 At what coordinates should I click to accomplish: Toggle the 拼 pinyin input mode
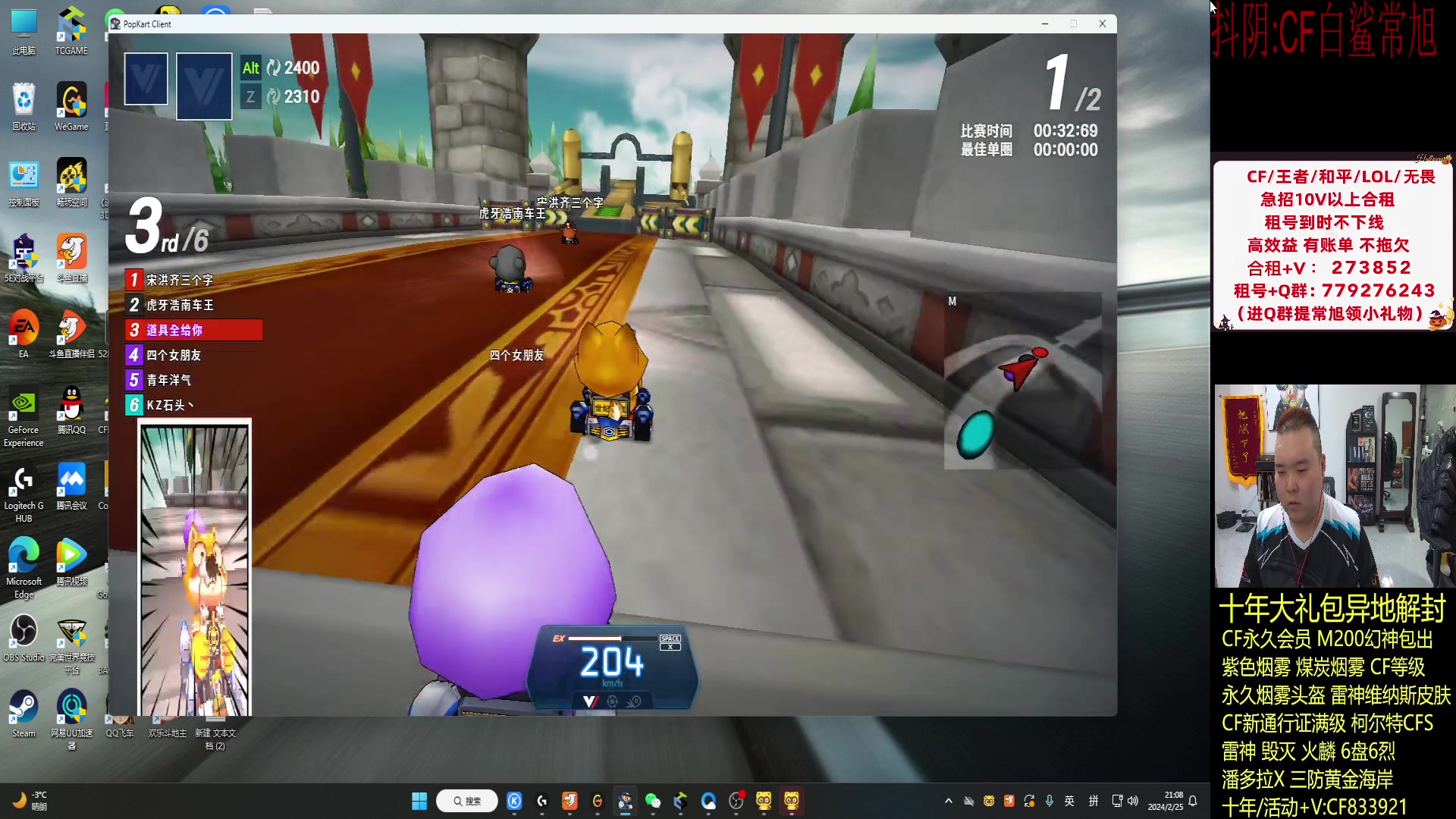pyautogui.click(x=1094, y=801)
